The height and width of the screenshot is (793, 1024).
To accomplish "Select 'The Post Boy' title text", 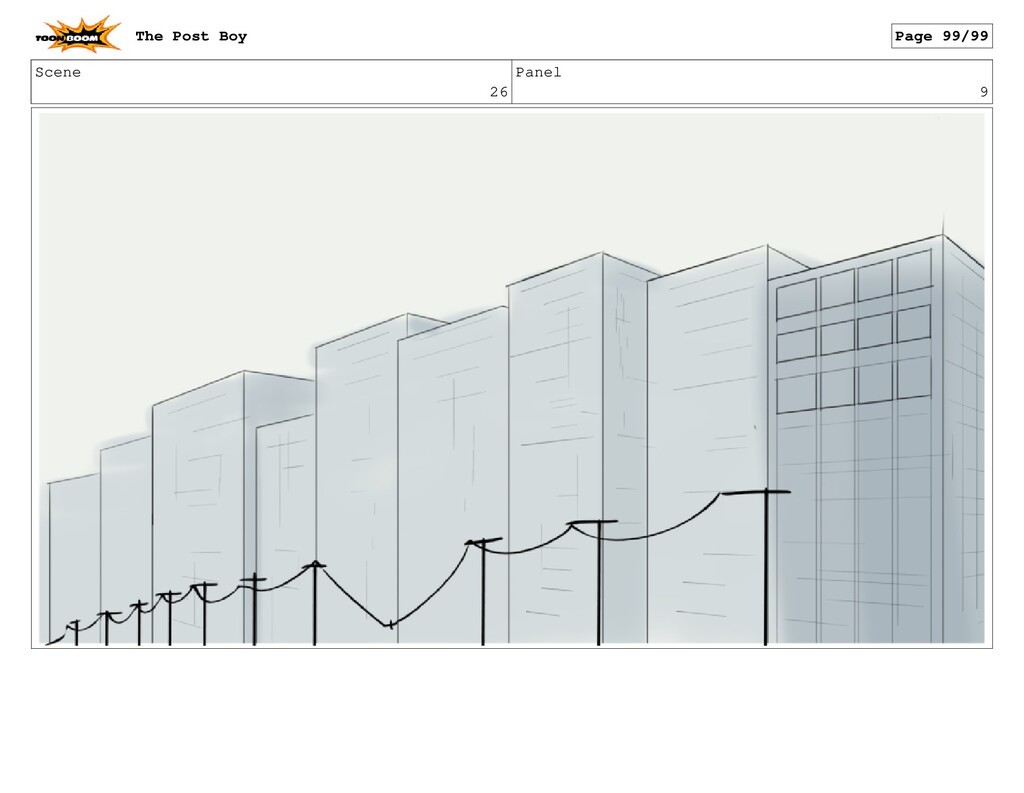I will coord(191,37).
